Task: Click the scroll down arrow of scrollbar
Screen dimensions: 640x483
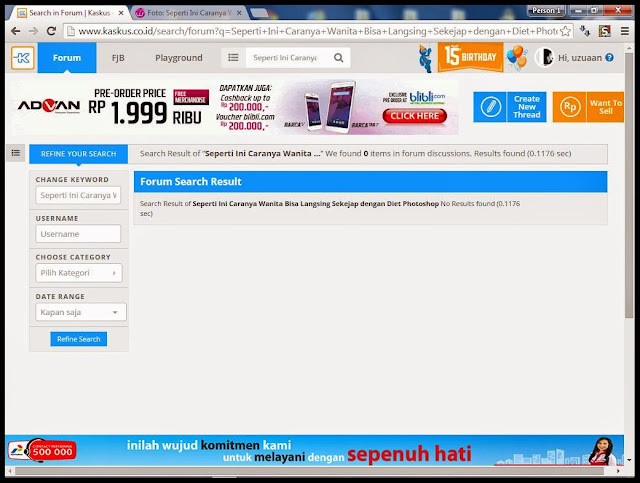Action: click(x=629, y=460)
